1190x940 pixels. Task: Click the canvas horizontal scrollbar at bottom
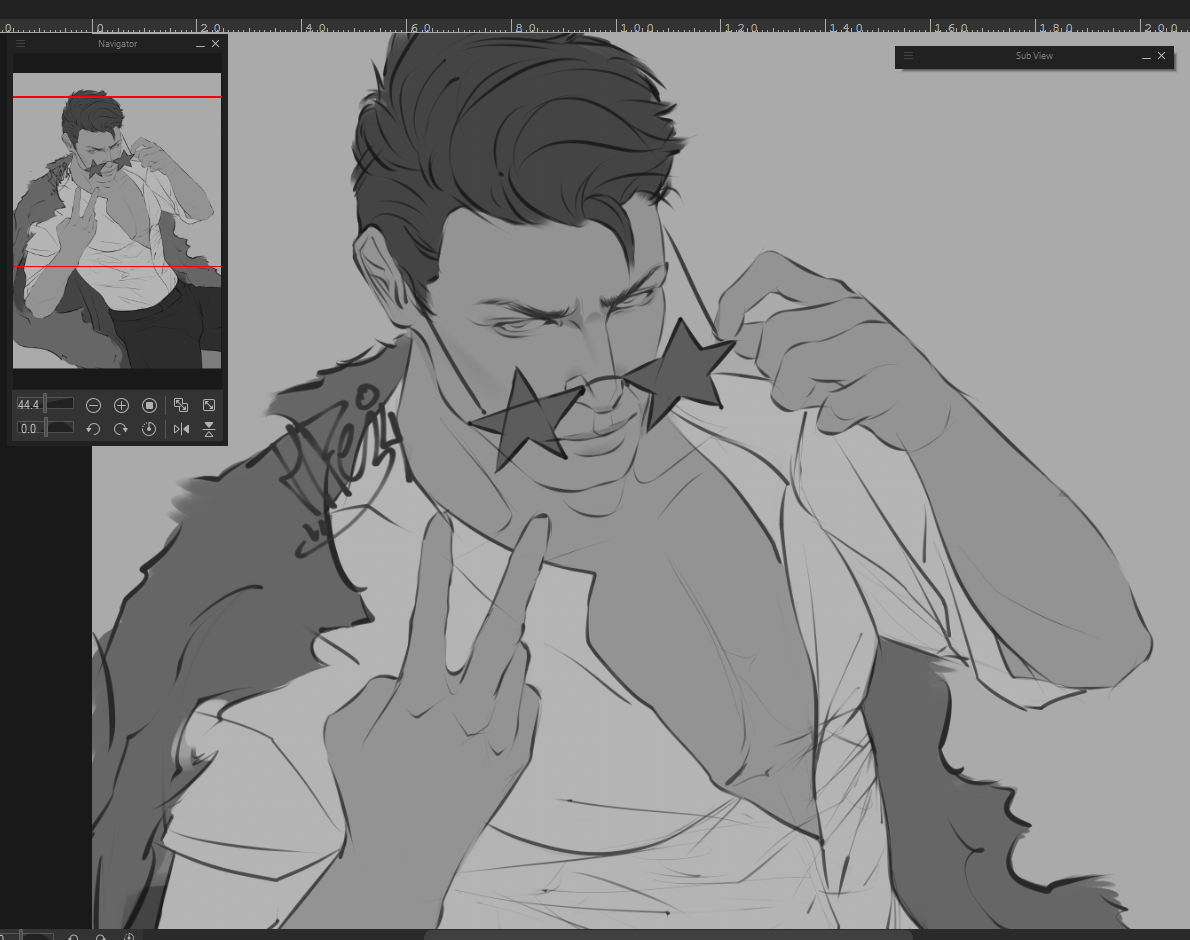[x=668, y=935]
